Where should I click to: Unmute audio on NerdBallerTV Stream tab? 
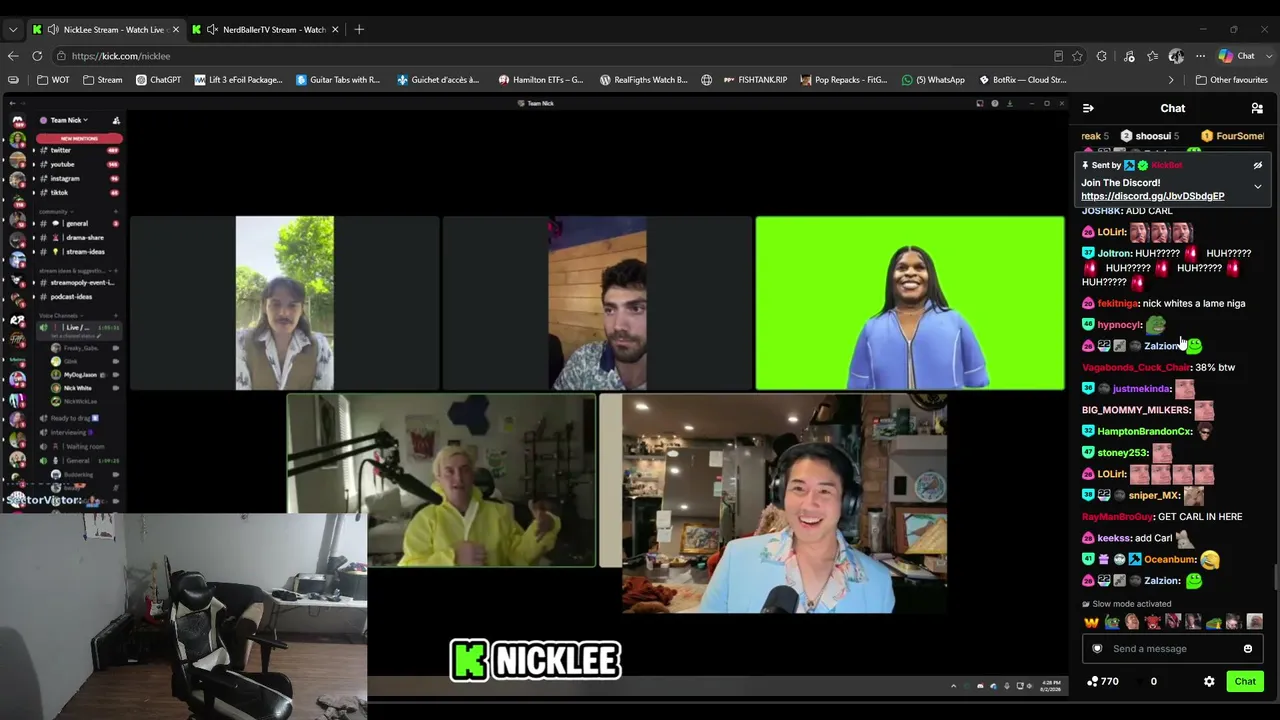pos(212,29)
